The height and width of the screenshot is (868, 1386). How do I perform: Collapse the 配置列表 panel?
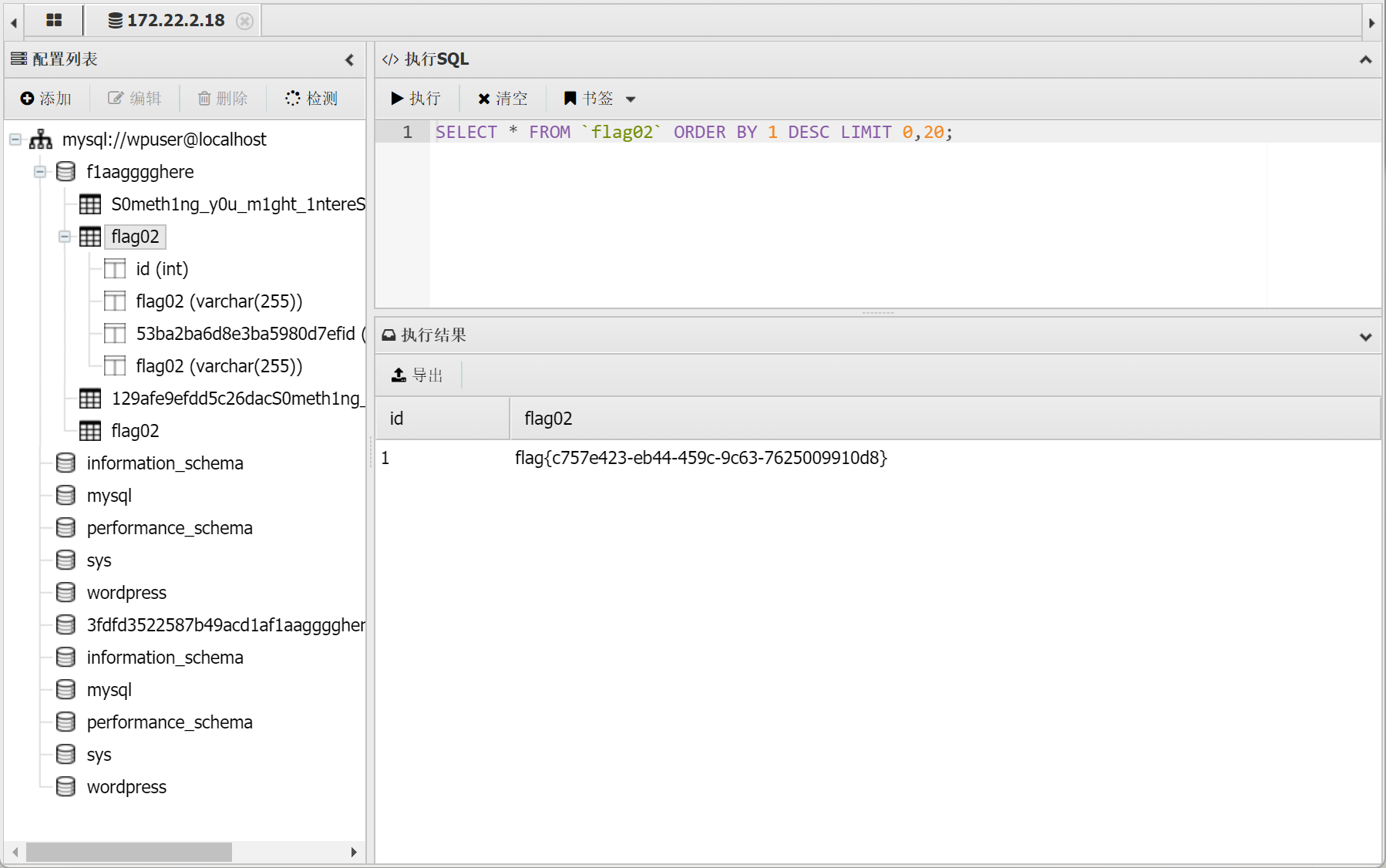[349, 59]
